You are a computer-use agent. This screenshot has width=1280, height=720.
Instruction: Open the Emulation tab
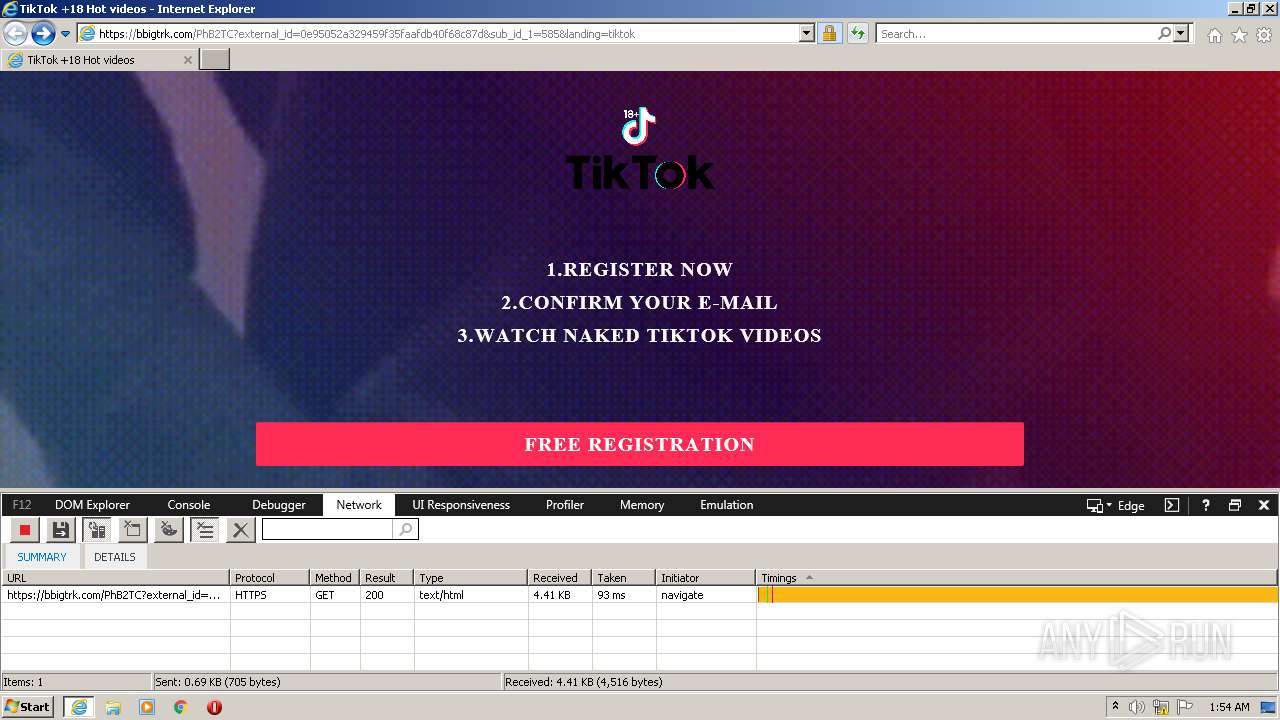pos(727,505)
